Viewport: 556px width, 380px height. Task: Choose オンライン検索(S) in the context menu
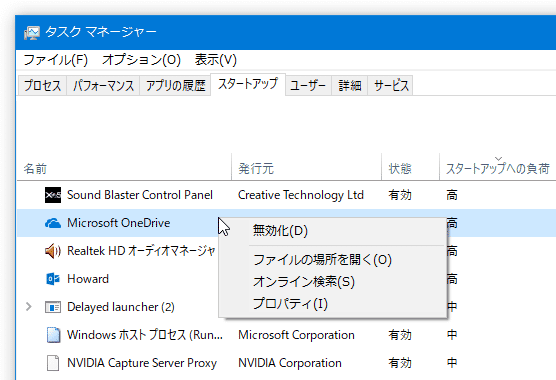click(x=332, y=282)
